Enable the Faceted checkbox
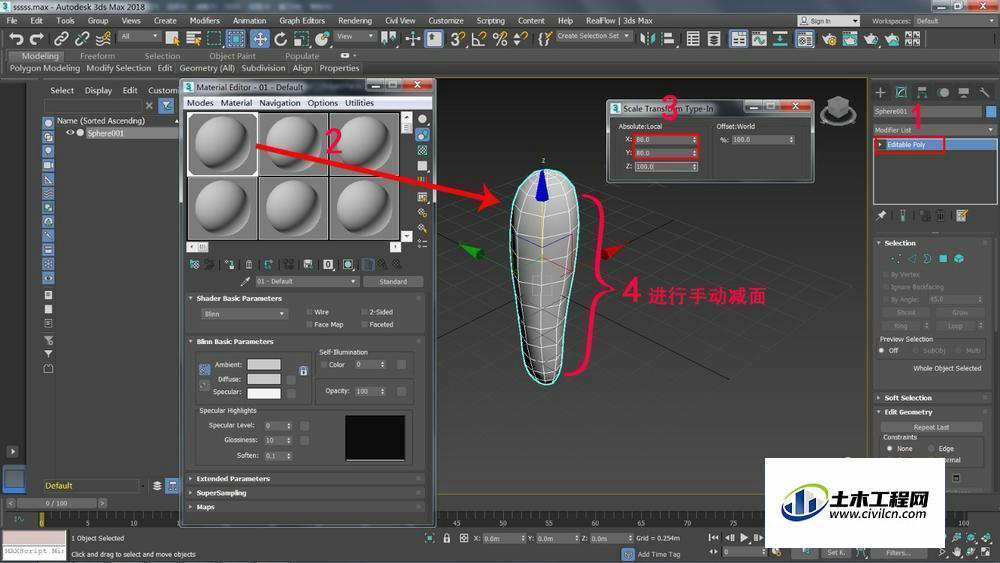 point(365,325)
